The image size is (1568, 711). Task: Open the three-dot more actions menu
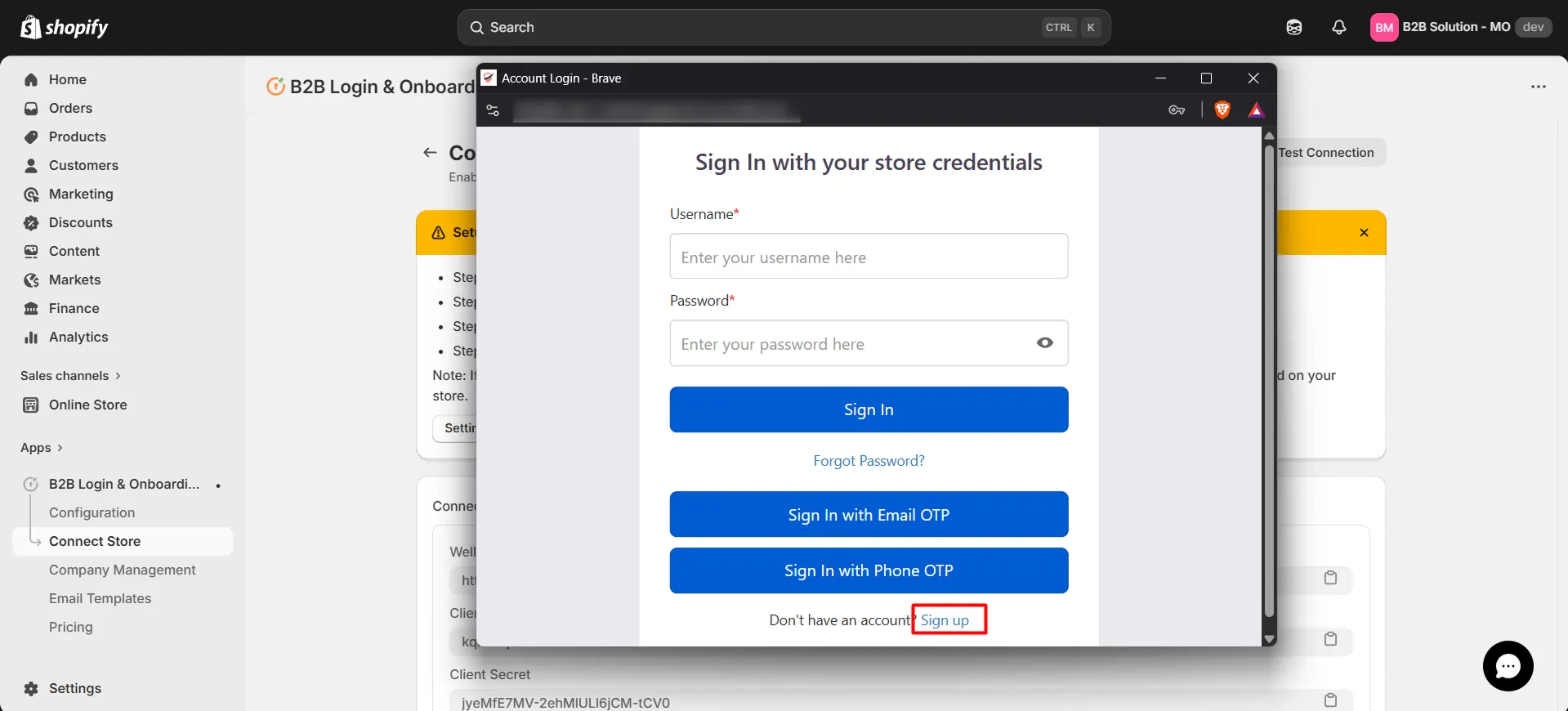(x=1539, y=87)
